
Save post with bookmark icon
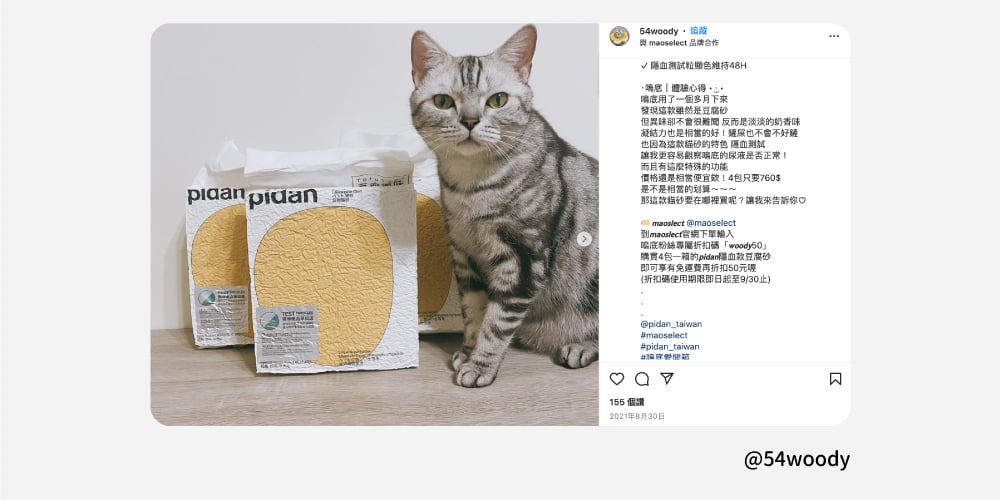[835, 379]
